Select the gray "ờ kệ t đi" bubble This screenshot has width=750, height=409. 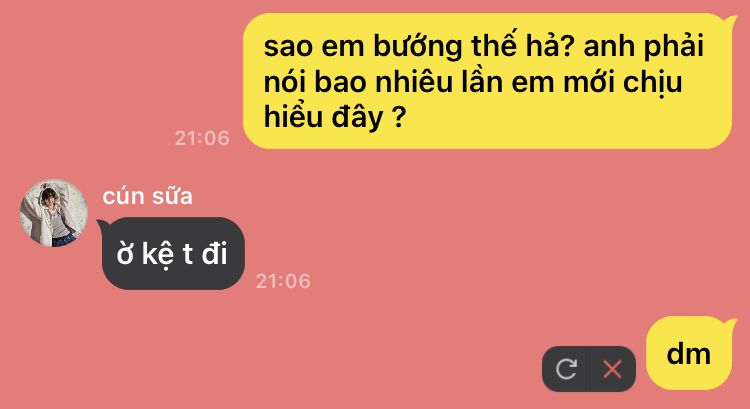[173, 253]
